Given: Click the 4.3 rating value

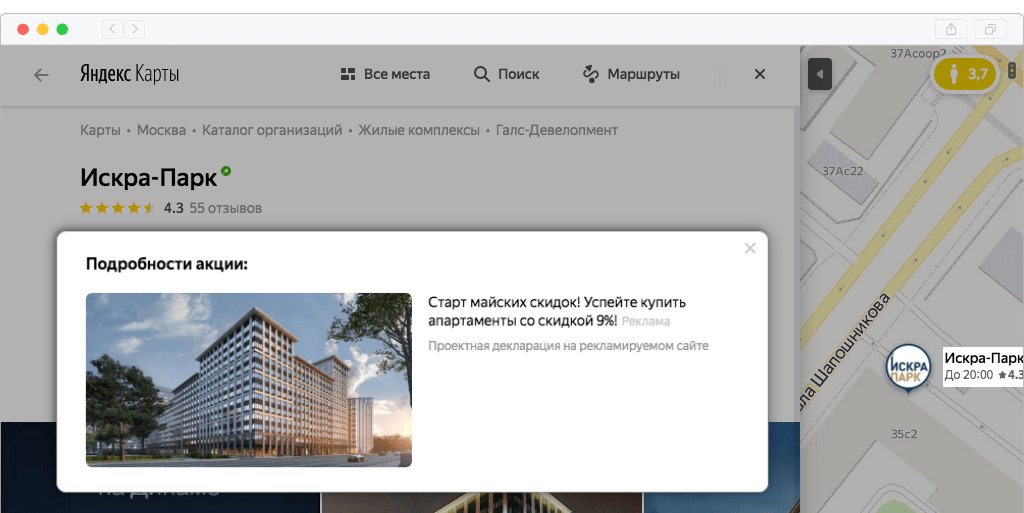Looking at the screenshot, I should pos(174,208).
